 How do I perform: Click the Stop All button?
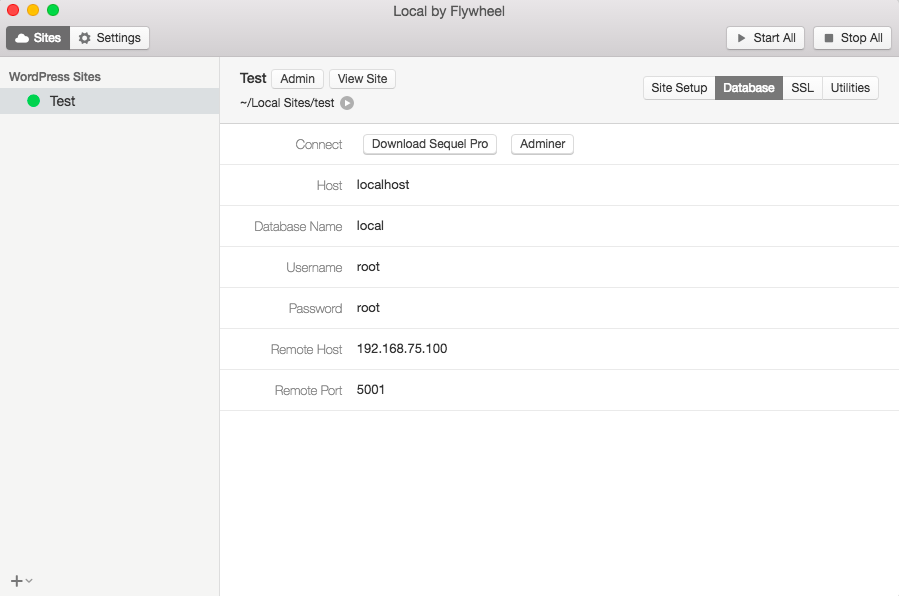[853, 38]
